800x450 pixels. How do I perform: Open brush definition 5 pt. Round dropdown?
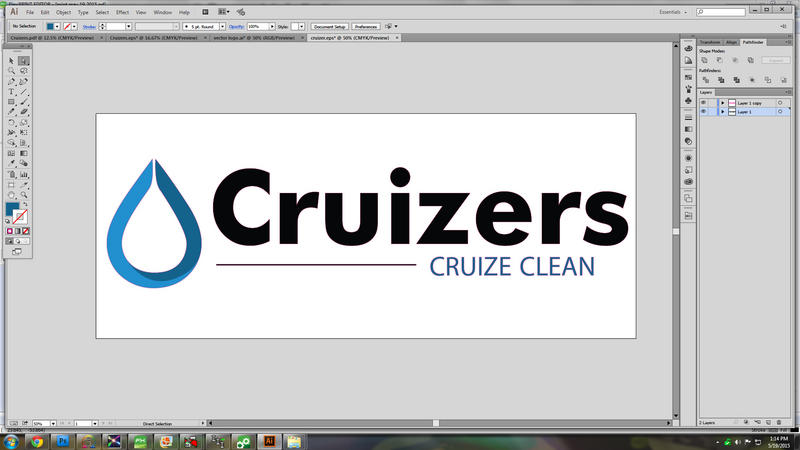tap(222, 27)
